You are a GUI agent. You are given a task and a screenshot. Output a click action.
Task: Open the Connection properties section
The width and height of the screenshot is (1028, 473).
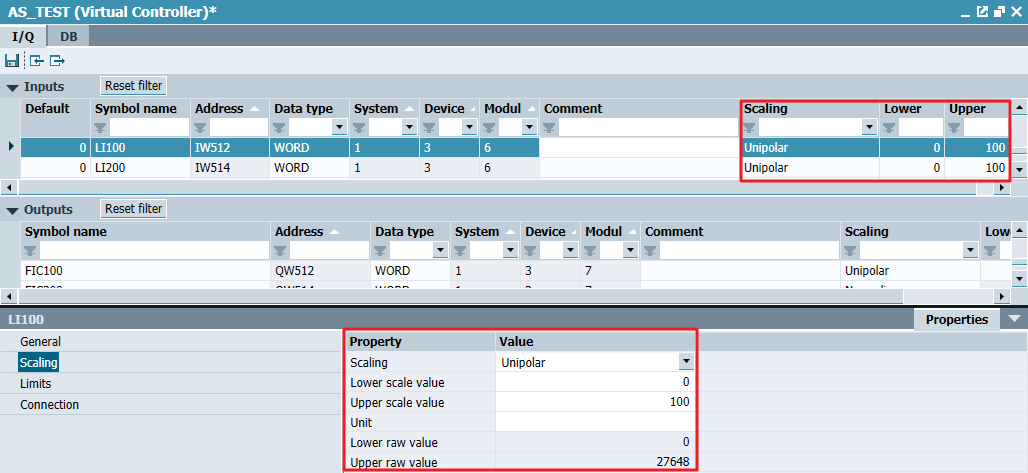pos(49,405)
